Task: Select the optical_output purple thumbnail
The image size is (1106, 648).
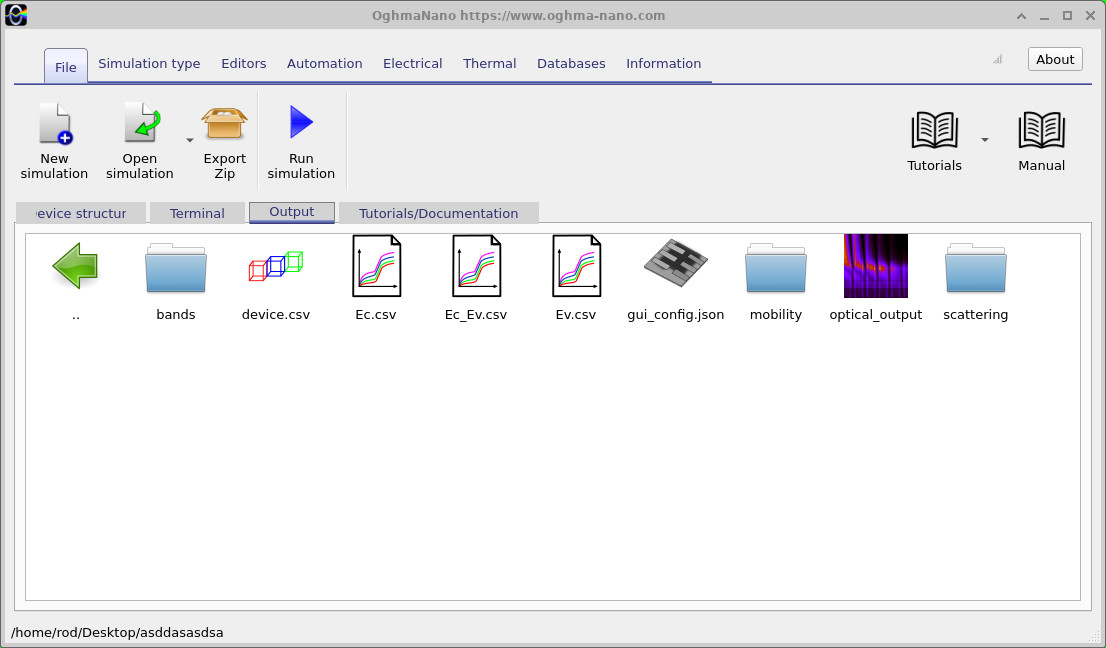Action: point(875,266)
